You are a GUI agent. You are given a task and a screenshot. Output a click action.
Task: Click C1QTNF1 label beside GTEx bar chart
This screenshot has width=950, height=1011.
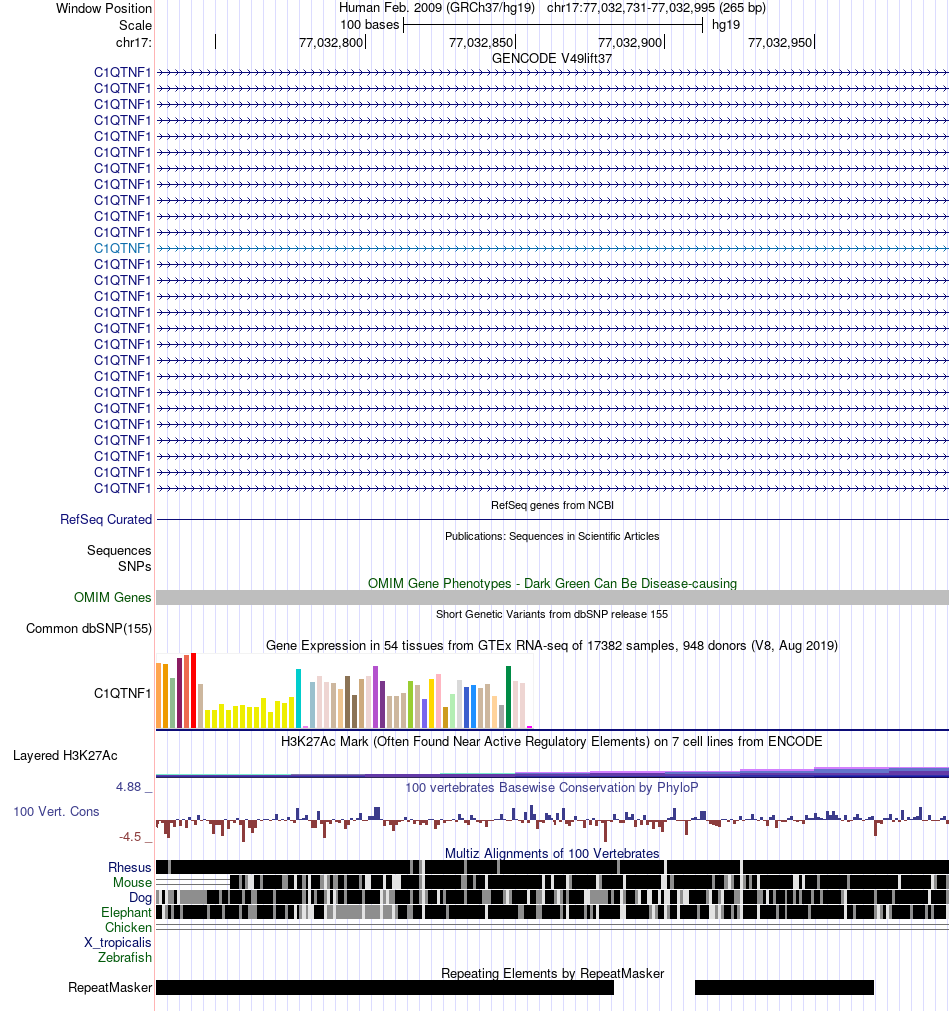[122, 693]
